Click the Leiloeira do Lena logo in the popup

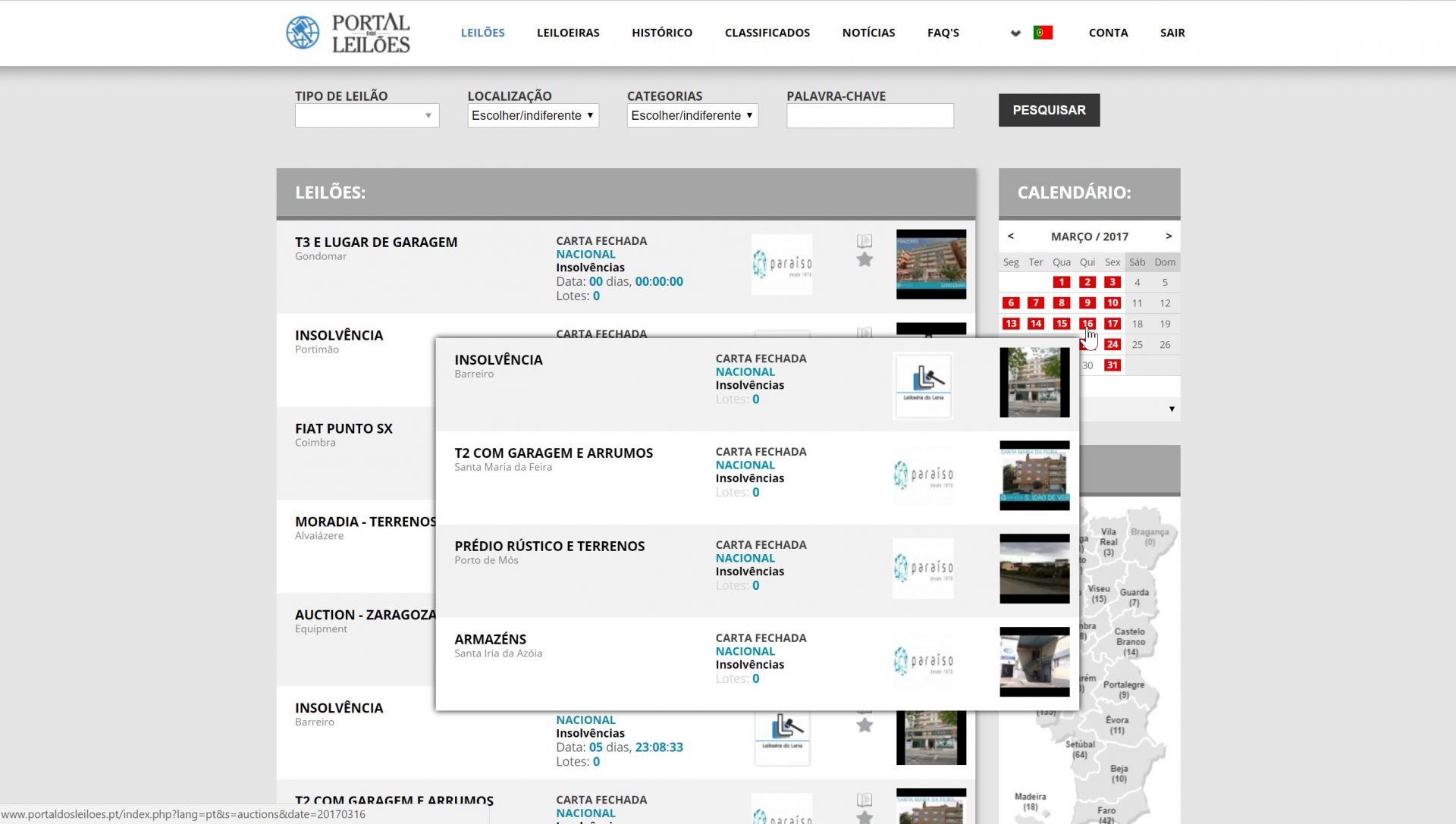coord(923,385)
